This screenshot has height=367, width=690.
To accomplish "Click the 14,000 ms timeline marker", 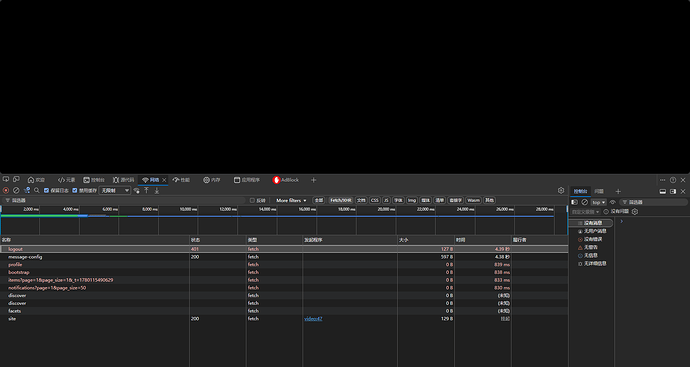I will pos(268,209).
